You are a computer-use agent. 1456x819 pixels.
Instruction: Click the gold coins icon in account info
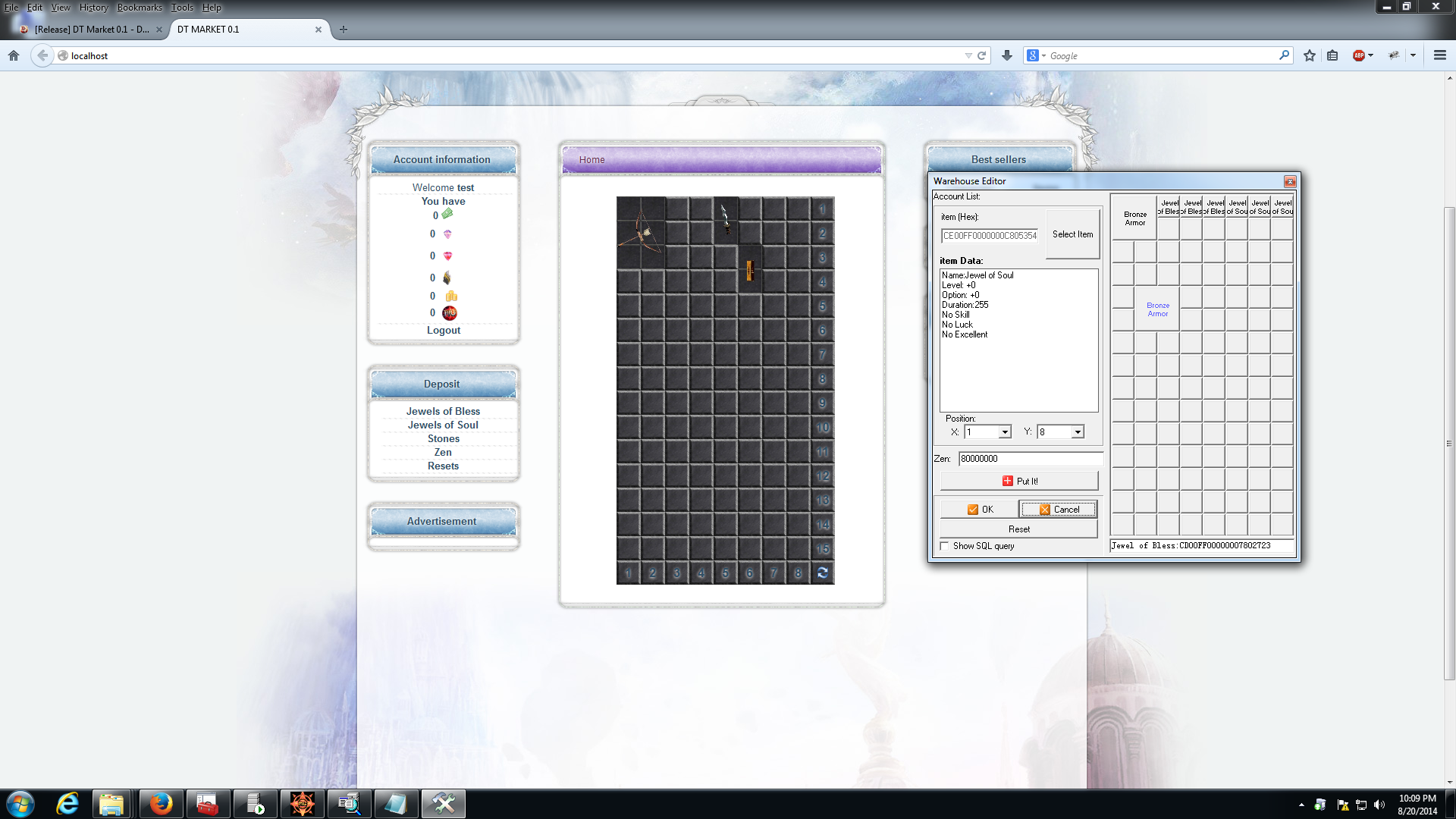click(451, 296)
